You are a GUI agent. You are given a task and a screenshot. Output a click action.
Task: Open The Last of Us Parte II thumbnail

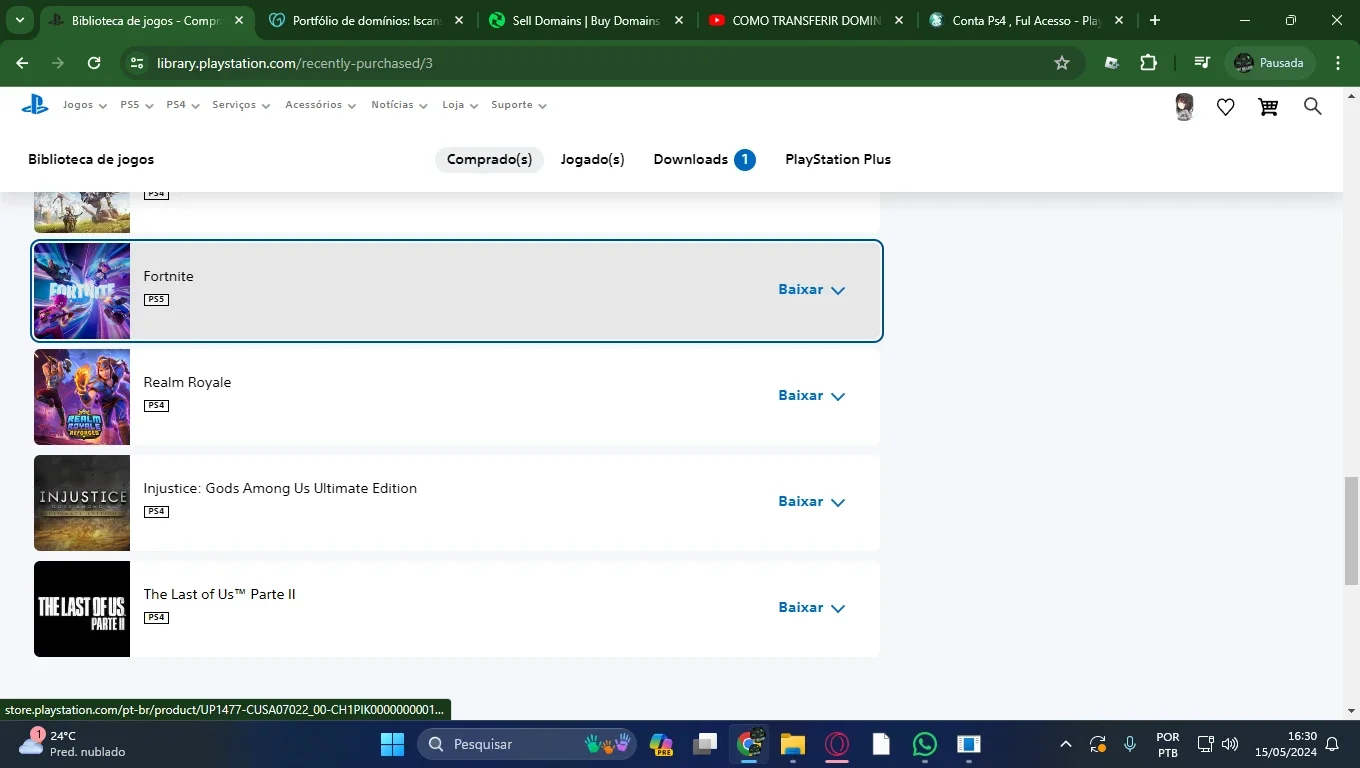82,609
